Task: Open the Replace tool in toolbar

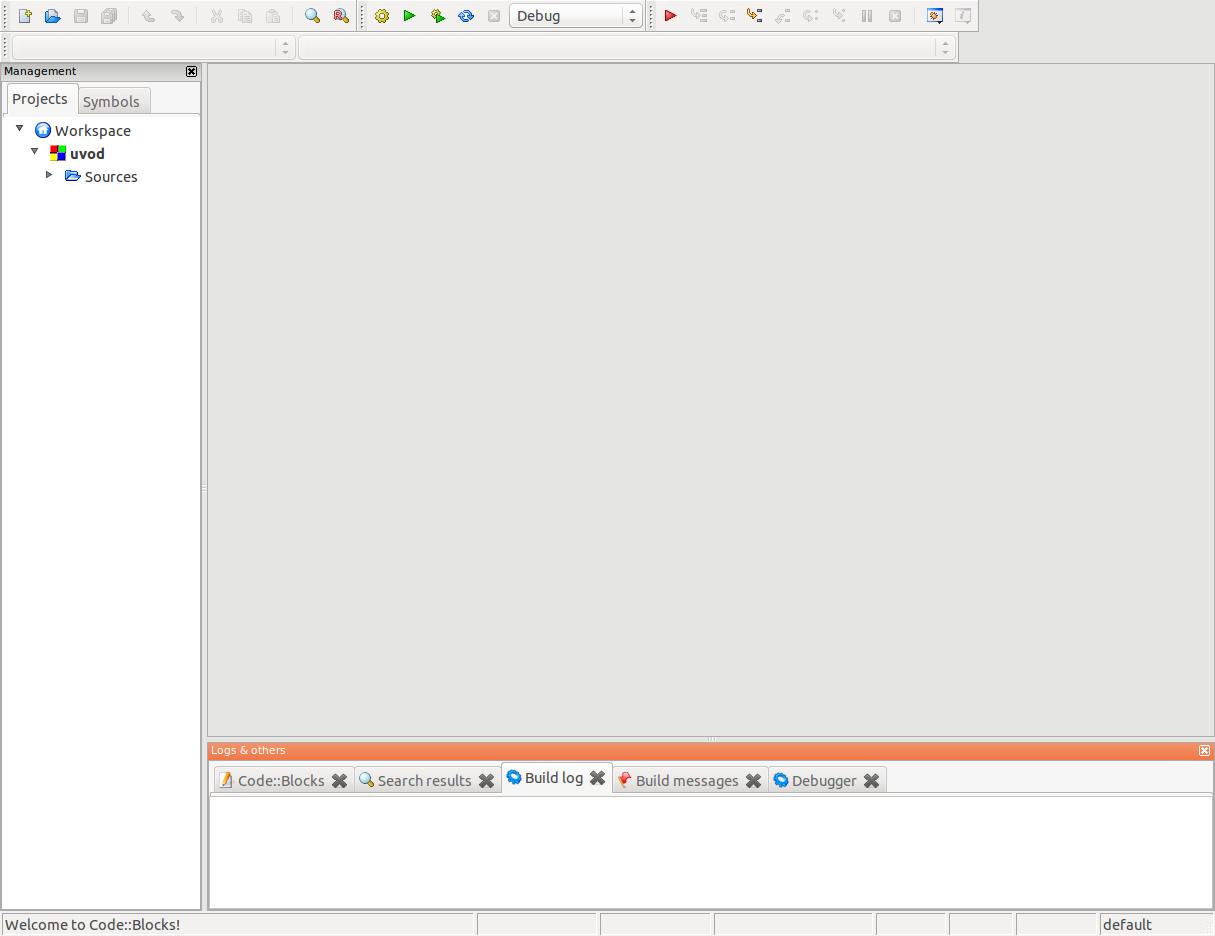Action: pos(340,16)
